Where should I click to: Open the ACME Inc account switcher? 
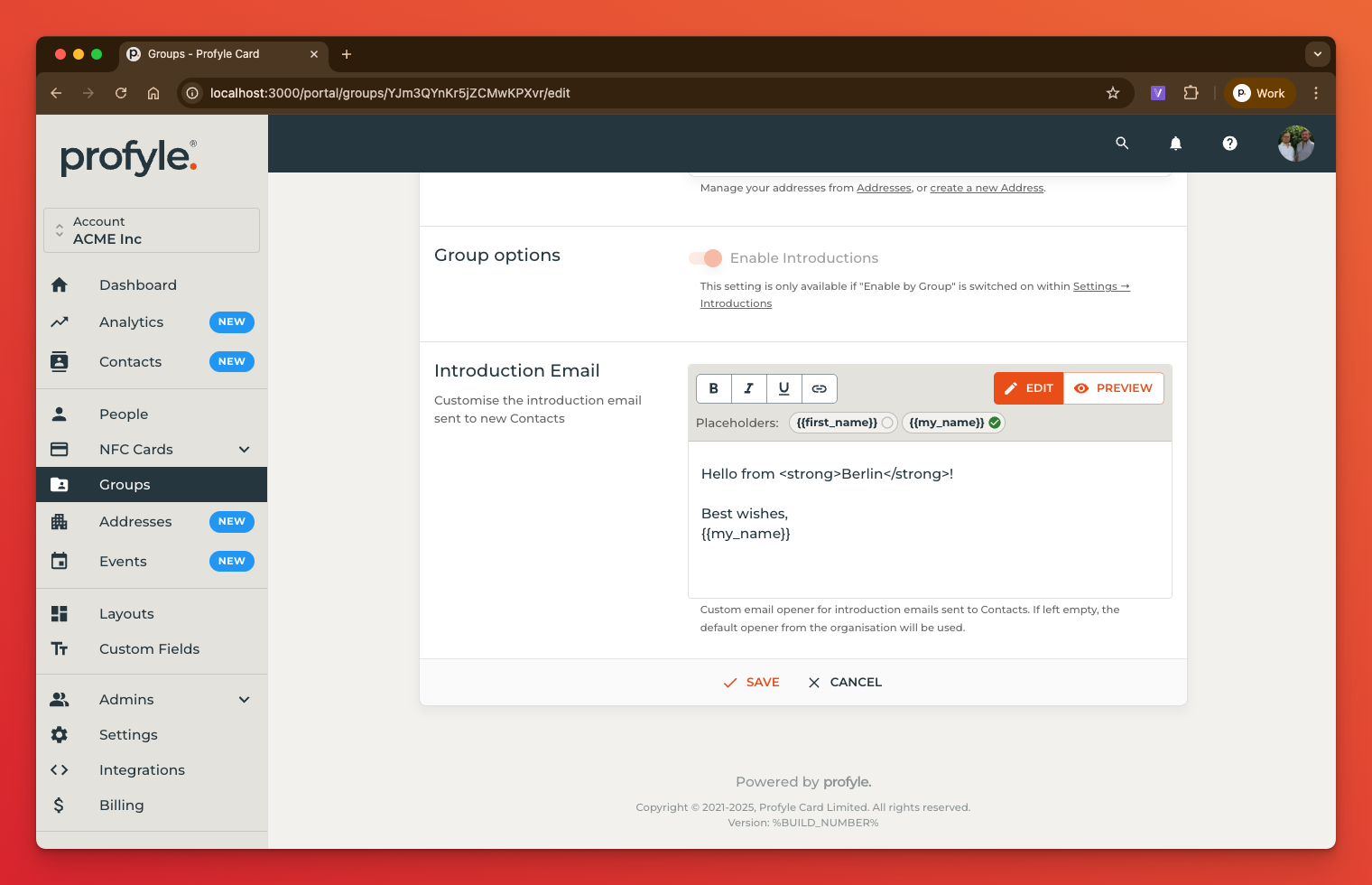coord(152,230)
